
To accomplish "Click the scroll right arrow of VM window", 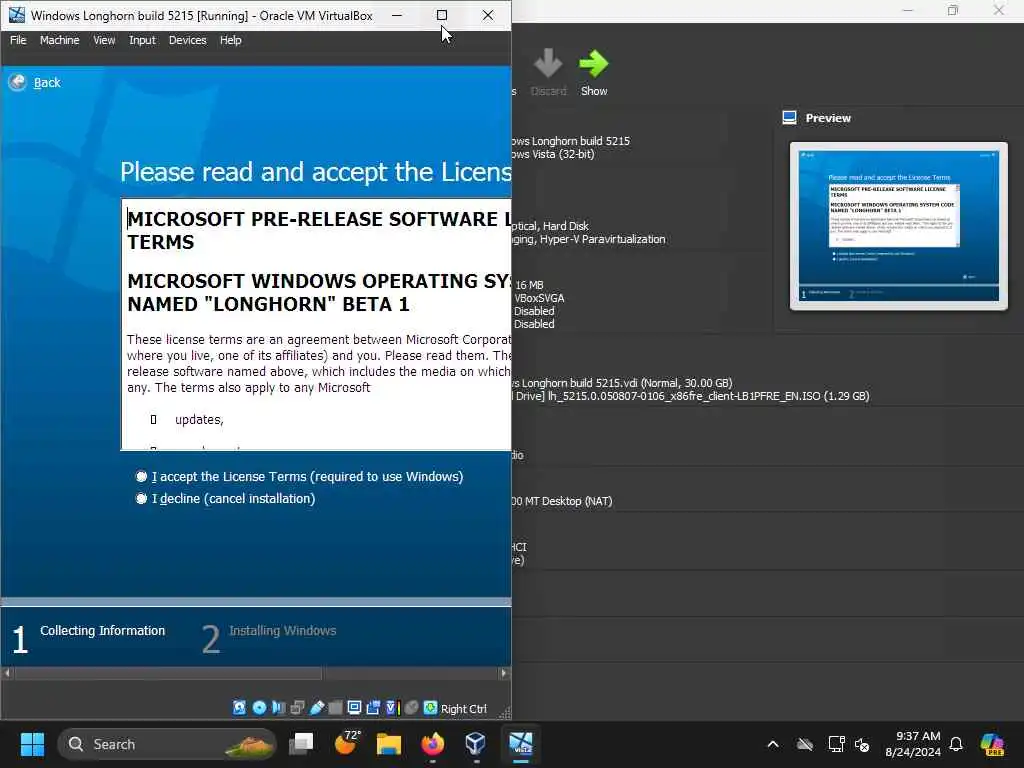I will 504,673.
